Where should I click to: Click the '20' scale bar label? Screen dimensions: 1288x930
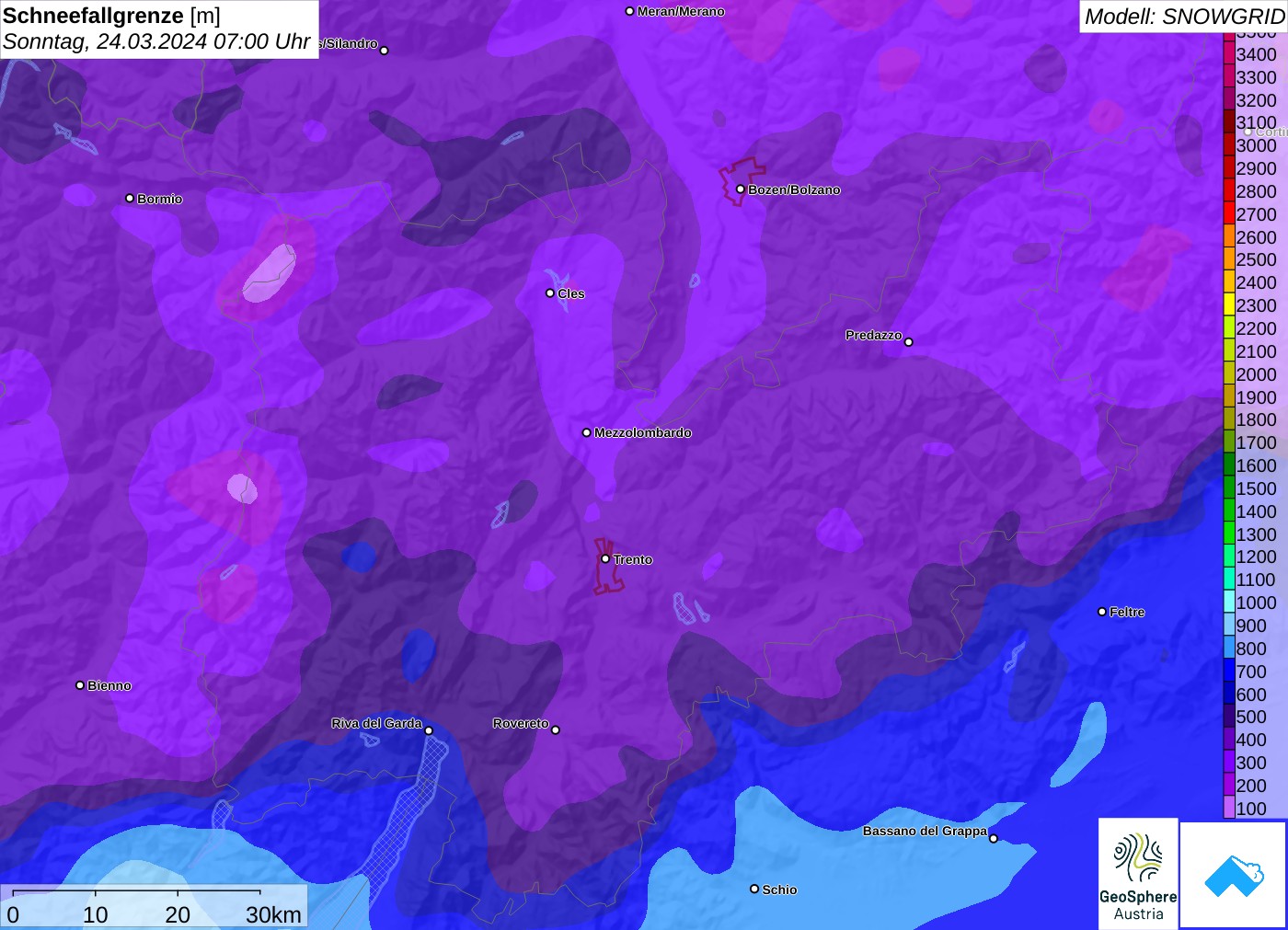point(178,914)
